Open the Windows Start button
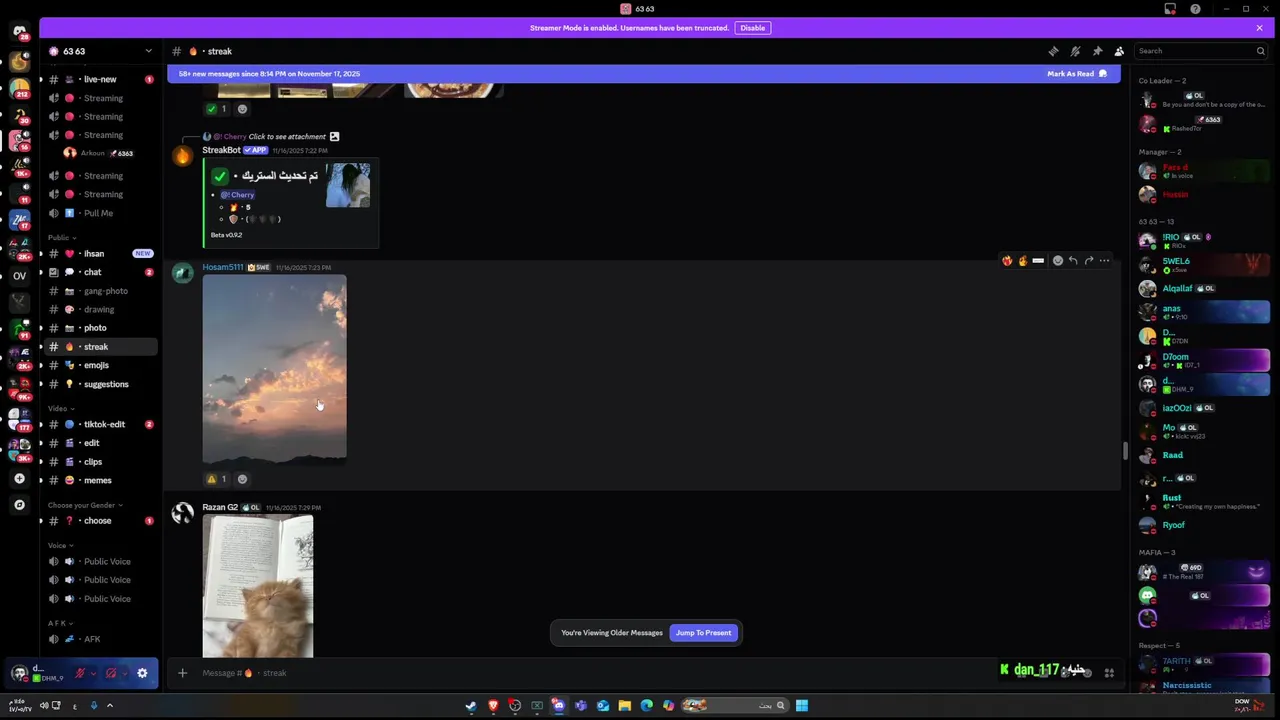 (x=802, y=705)
